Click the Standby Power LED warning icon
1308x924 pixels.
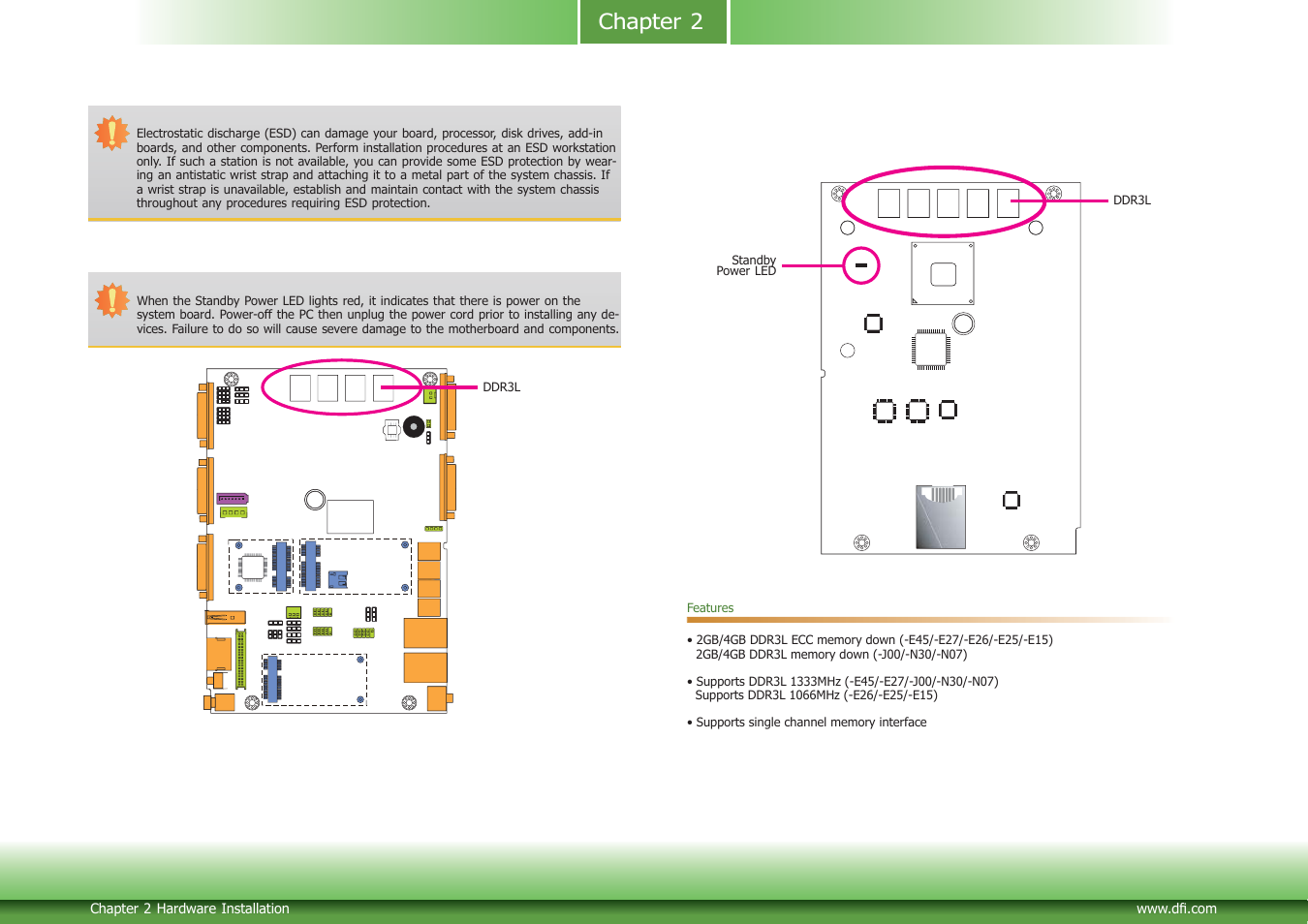pos(111,299)
